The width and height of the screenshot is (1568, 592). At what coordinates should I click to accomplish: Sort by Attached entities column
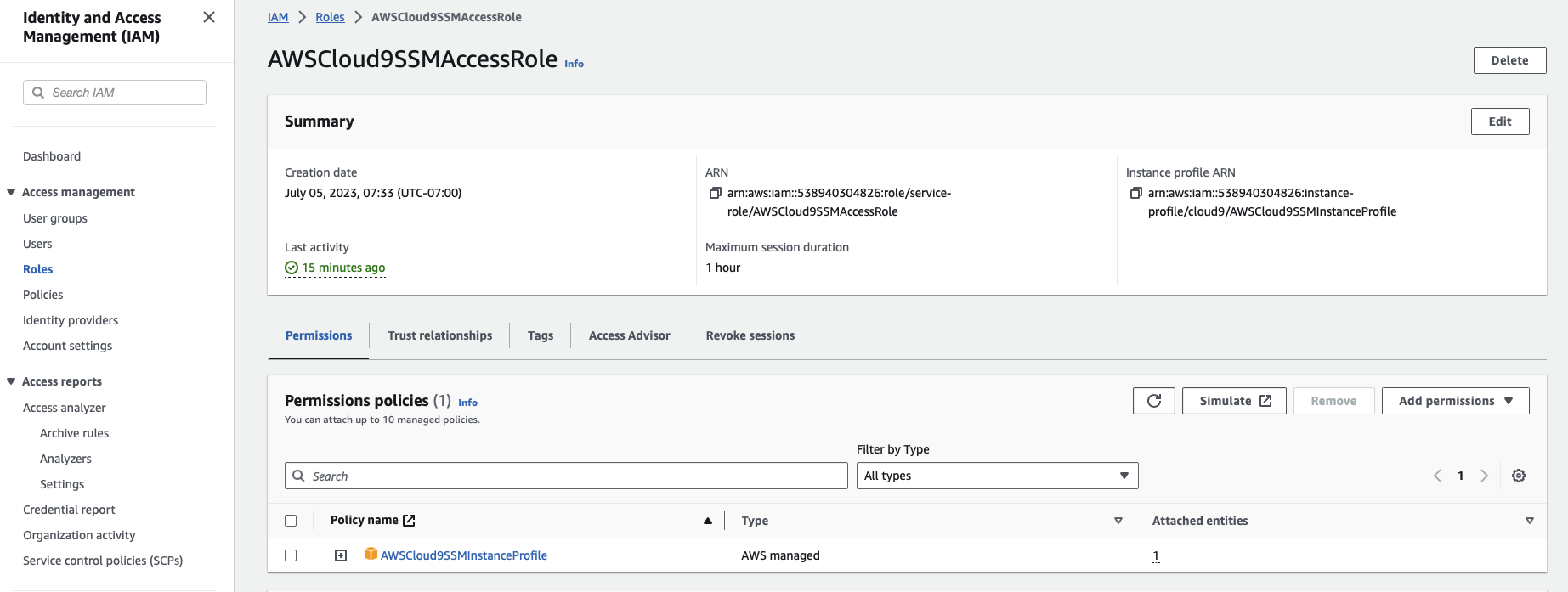tap(1530, 521)
